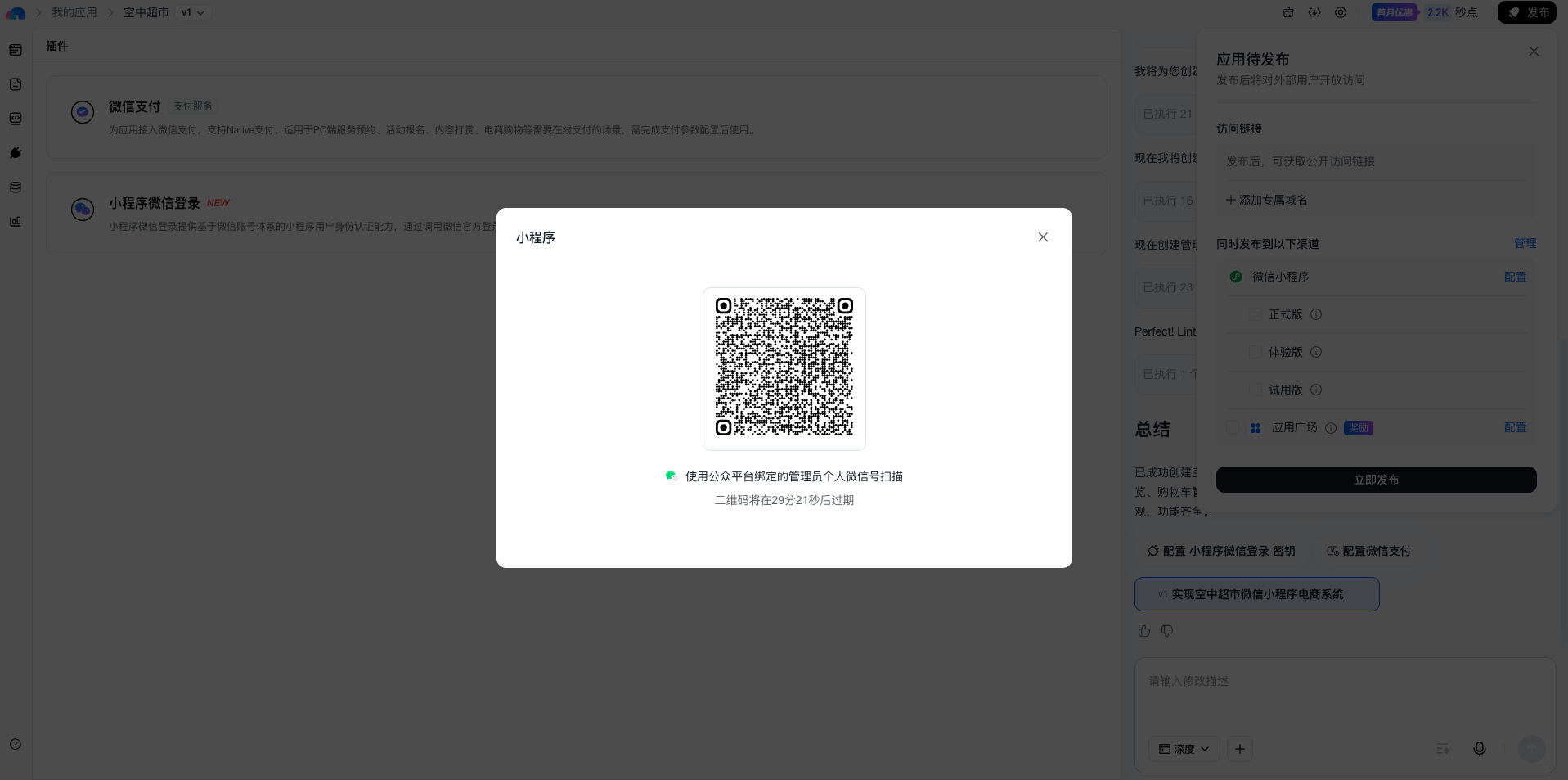Tick the 应用广场 channel checkbox

[1233, 428]
